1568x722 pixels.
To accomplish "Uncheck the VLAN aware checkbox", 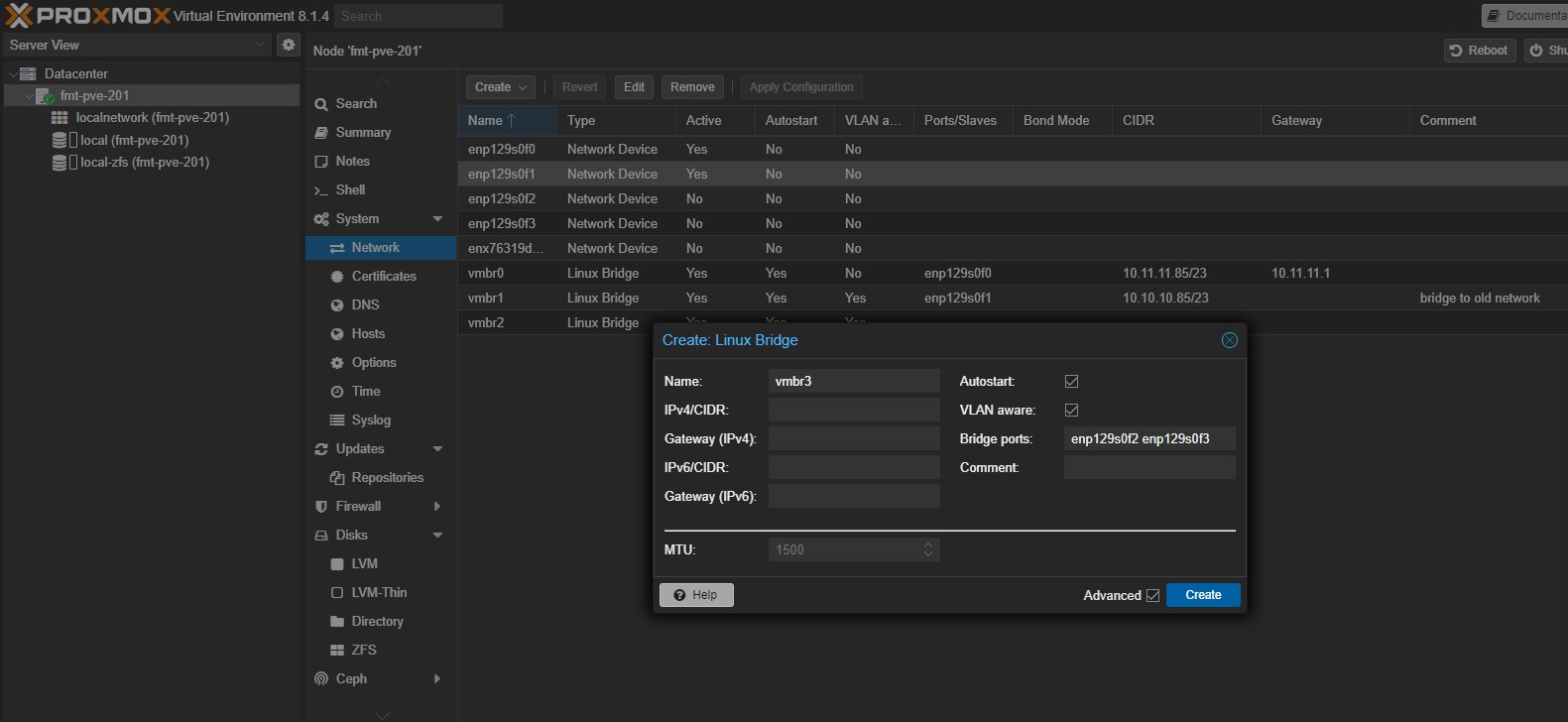I will [x=1071, y=410].
